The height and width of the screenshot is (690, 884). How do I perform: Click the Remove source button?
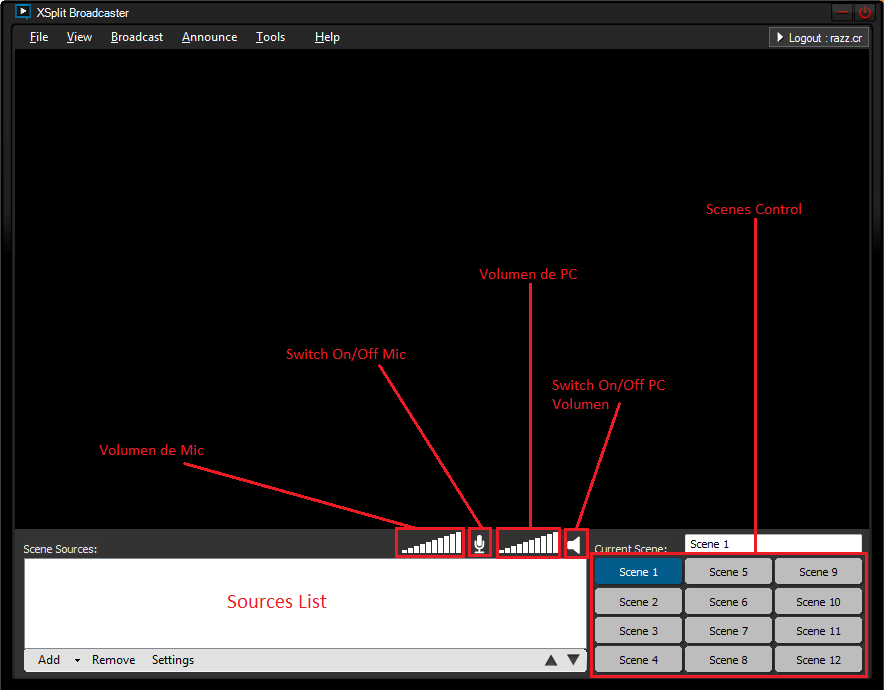coord(113,660)
